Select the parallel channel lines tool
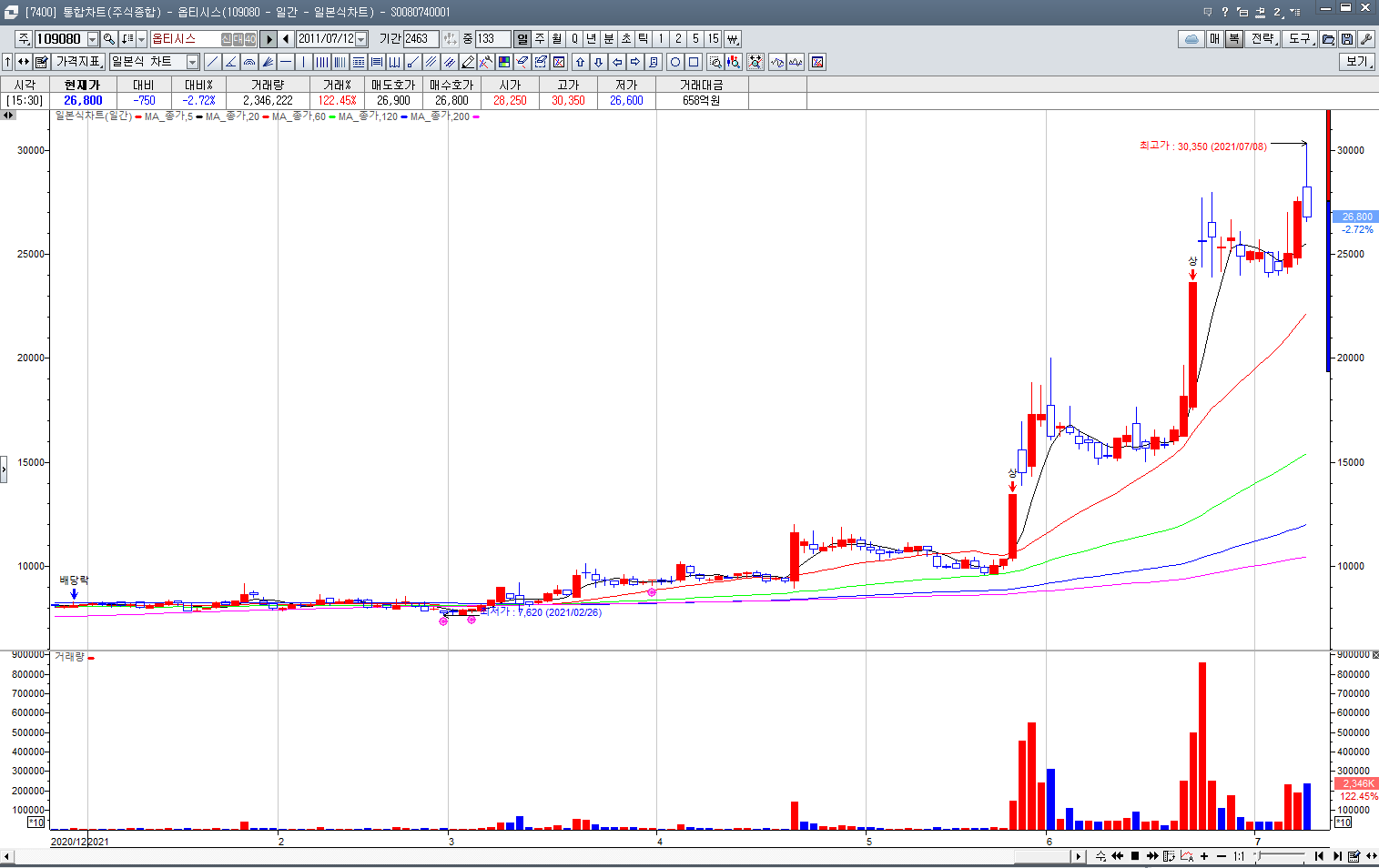This screenshot has width=1379, height=868. click(431, 62)
